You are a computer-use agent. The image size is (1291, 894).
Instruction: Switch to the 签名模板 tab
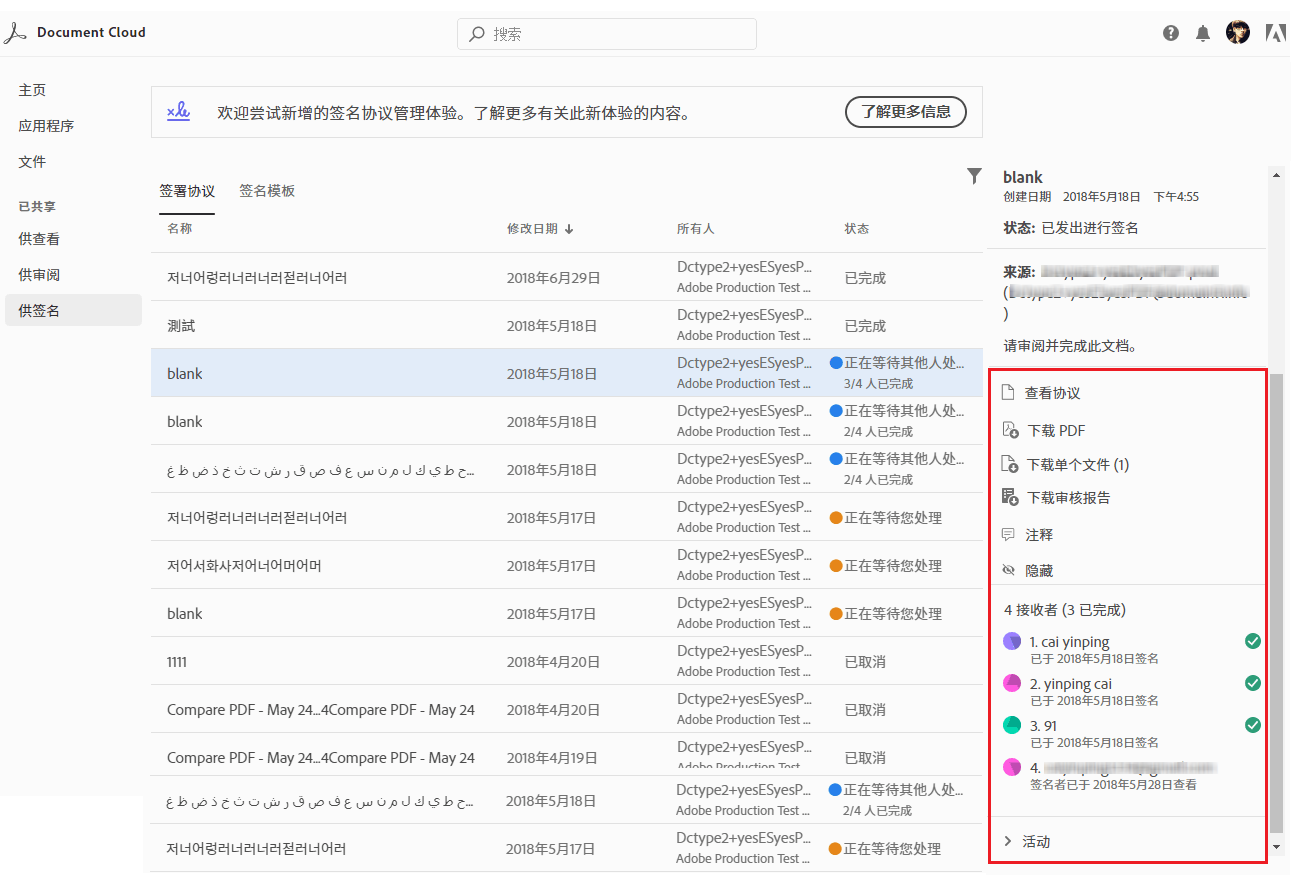coord(267,191)
